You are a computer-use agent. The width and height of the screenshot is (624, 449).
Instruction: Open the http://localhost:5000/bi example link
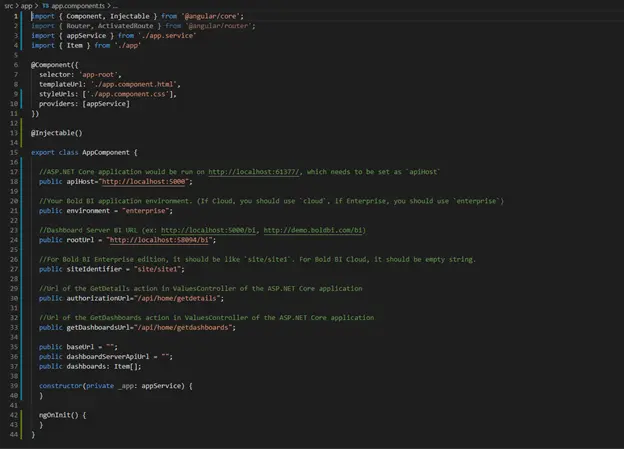[x=208, y=230]
